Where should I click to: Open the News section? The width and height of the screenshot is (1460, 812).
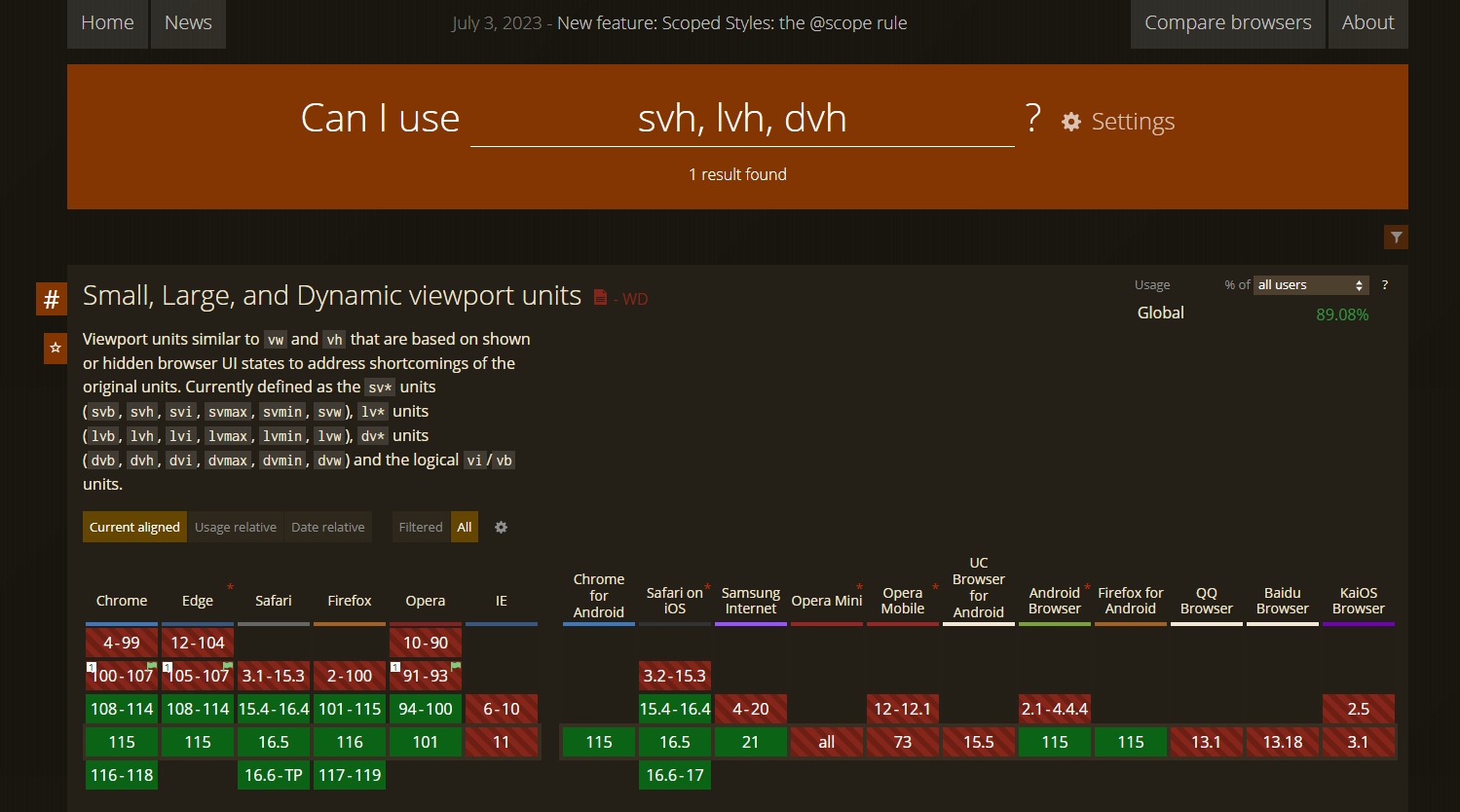pyautogui.click(x=188, y=23)
